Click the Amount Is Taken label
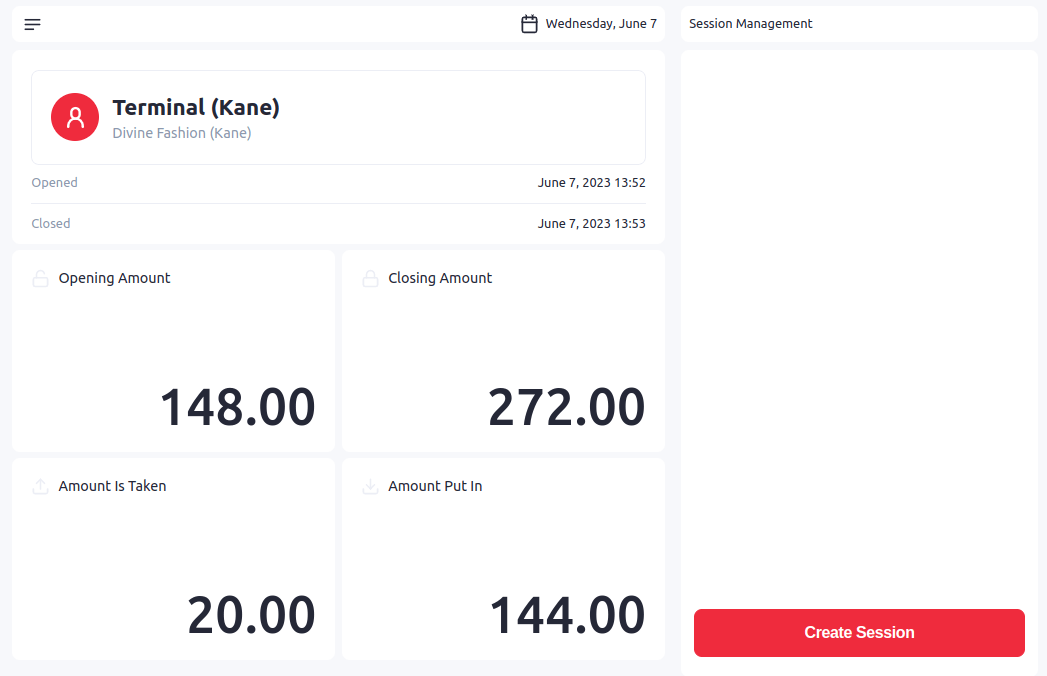The width and height of the screenshot is (1047, 676). 112,486
